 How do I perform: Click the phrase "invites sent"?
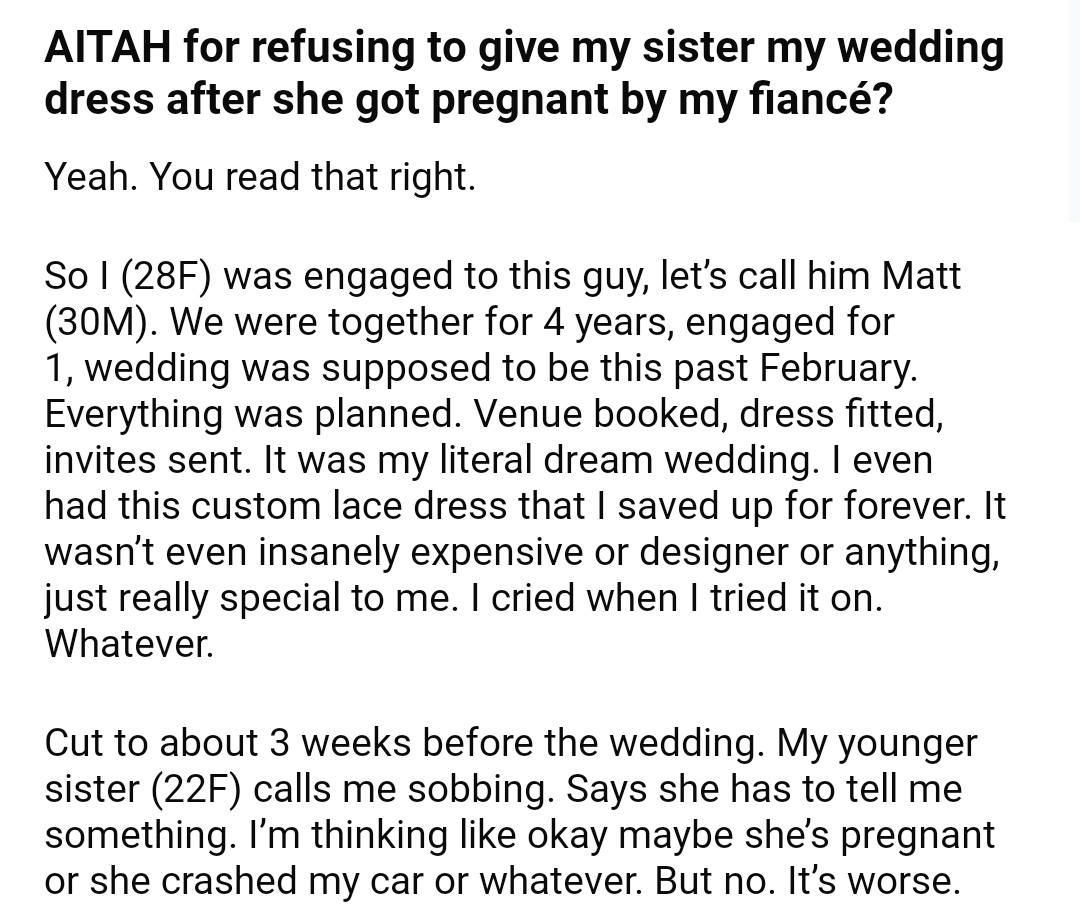(x=148, y=460)
